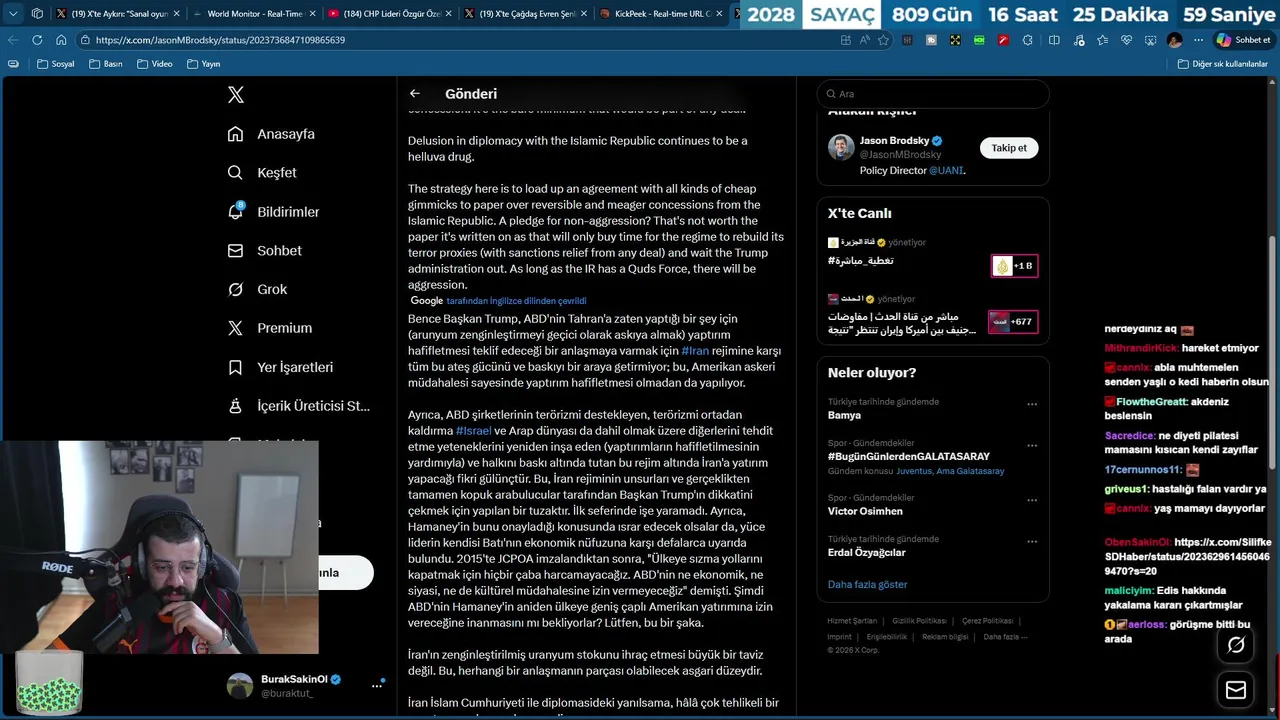Click the Ara search field on X
The height and width of the screenshot is (720, 1280).
[933, 94]
